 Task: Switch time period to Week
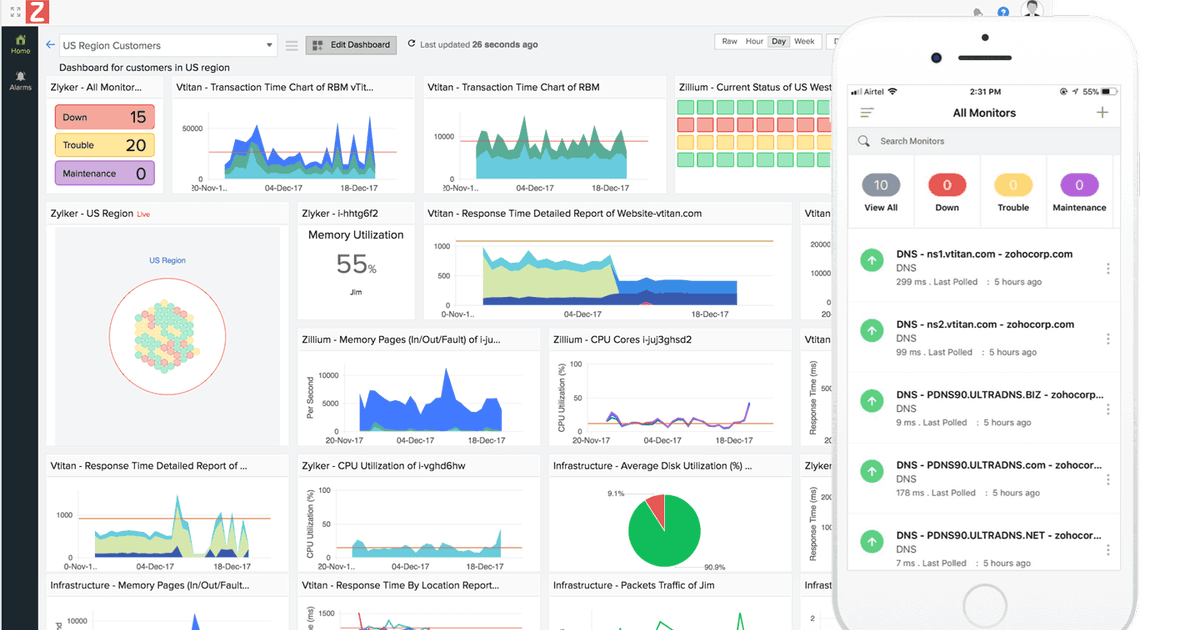click(804, 42)
